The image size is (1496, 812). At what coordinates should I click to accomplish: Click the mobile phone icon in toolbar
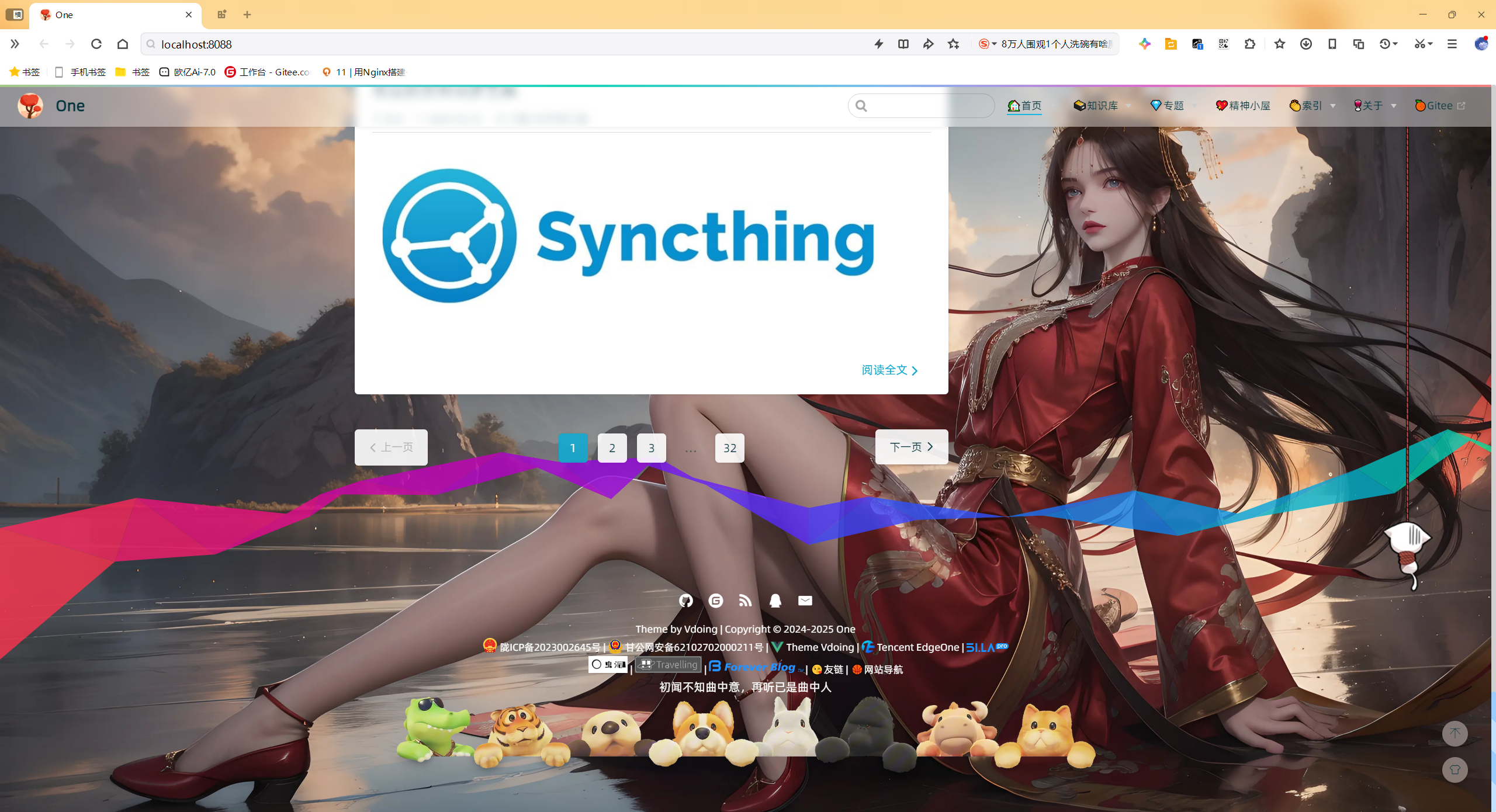1332,44
